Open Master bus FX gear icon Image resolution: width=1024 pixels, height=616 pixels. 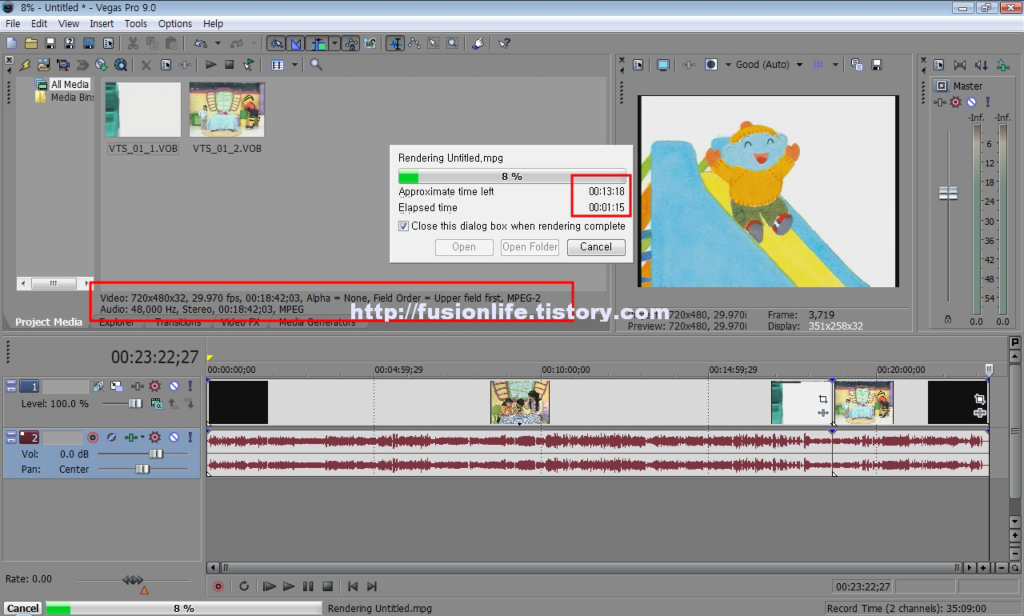955,102
